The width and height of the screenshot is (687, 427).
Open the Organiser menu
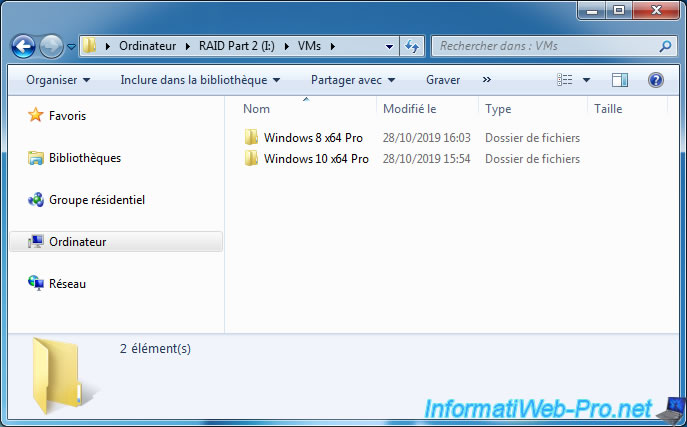(x=58, y=79)
